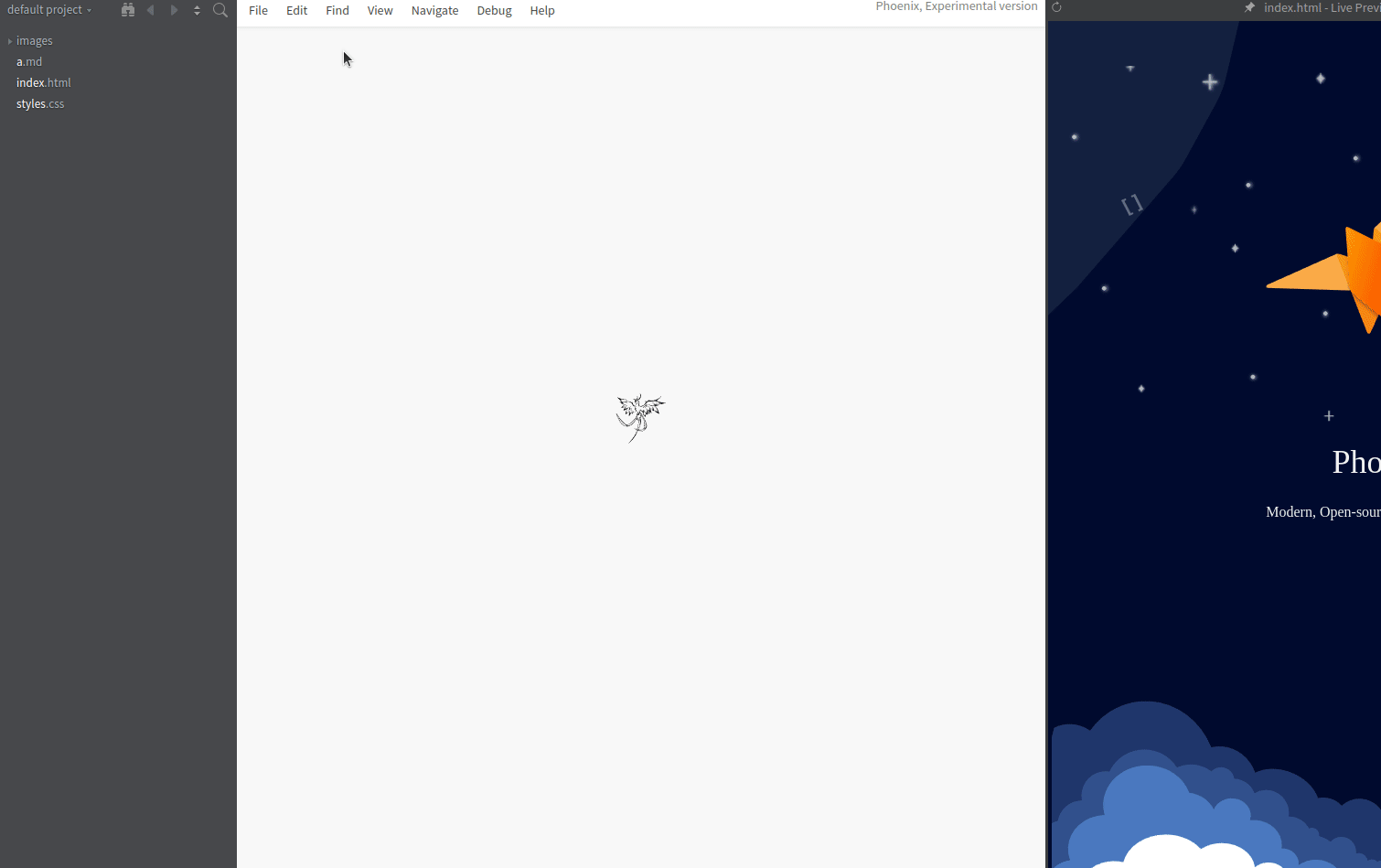Open the Navigate menu
The height and width of the screenshot is (868, 1381).
(x=435, y=11)
